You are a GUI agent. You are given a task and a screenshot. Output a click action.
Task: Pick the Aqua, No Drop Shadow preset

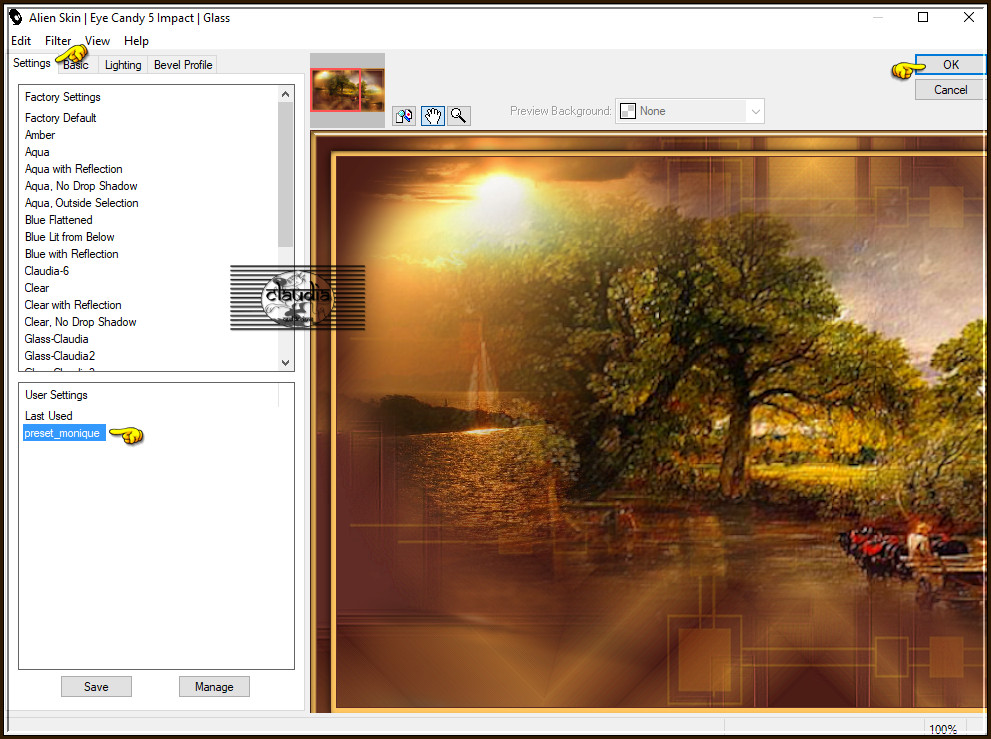[81, 186]
